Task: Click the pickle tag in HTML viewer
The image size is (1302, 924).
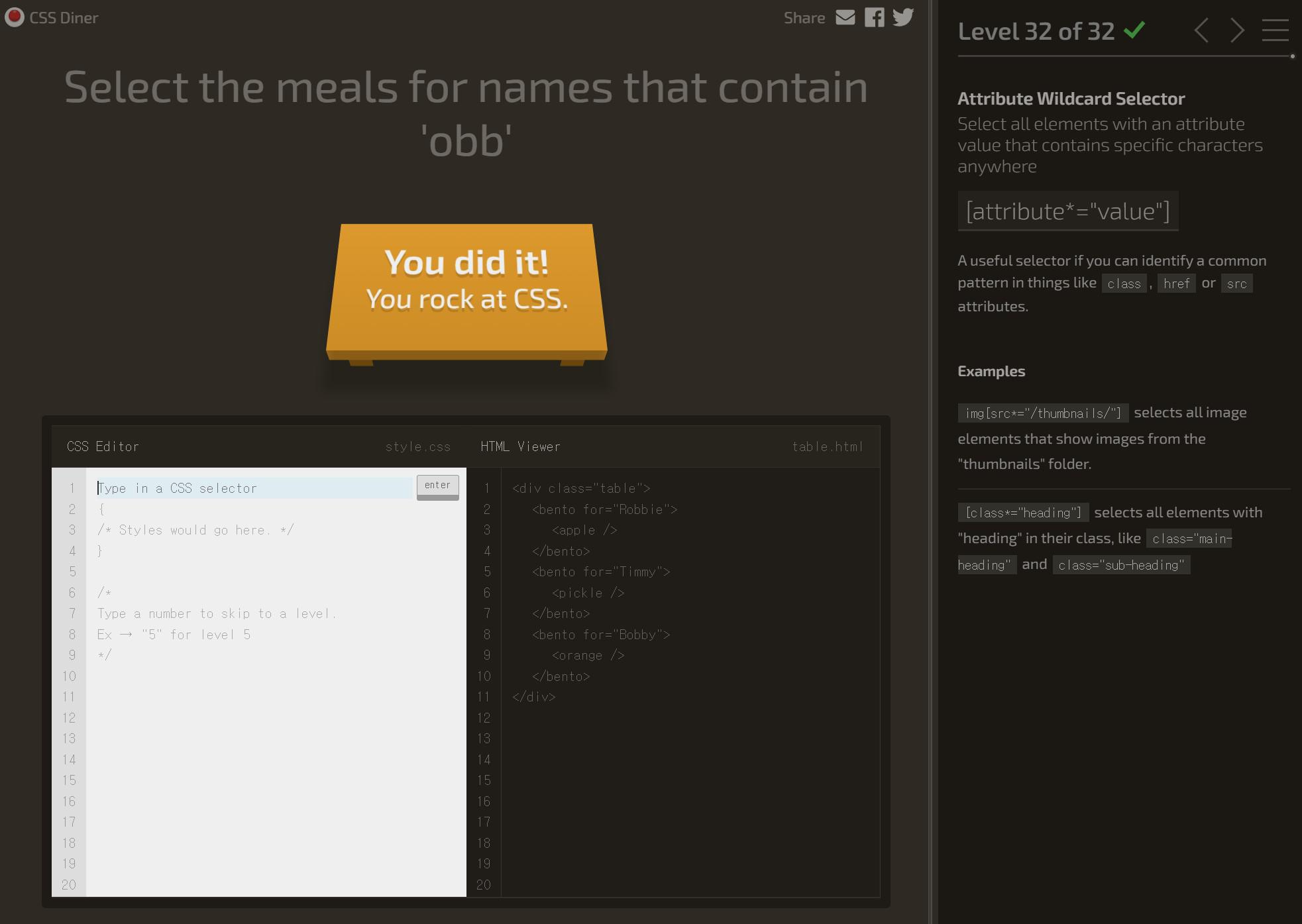Action: click(x=588, y=593)
